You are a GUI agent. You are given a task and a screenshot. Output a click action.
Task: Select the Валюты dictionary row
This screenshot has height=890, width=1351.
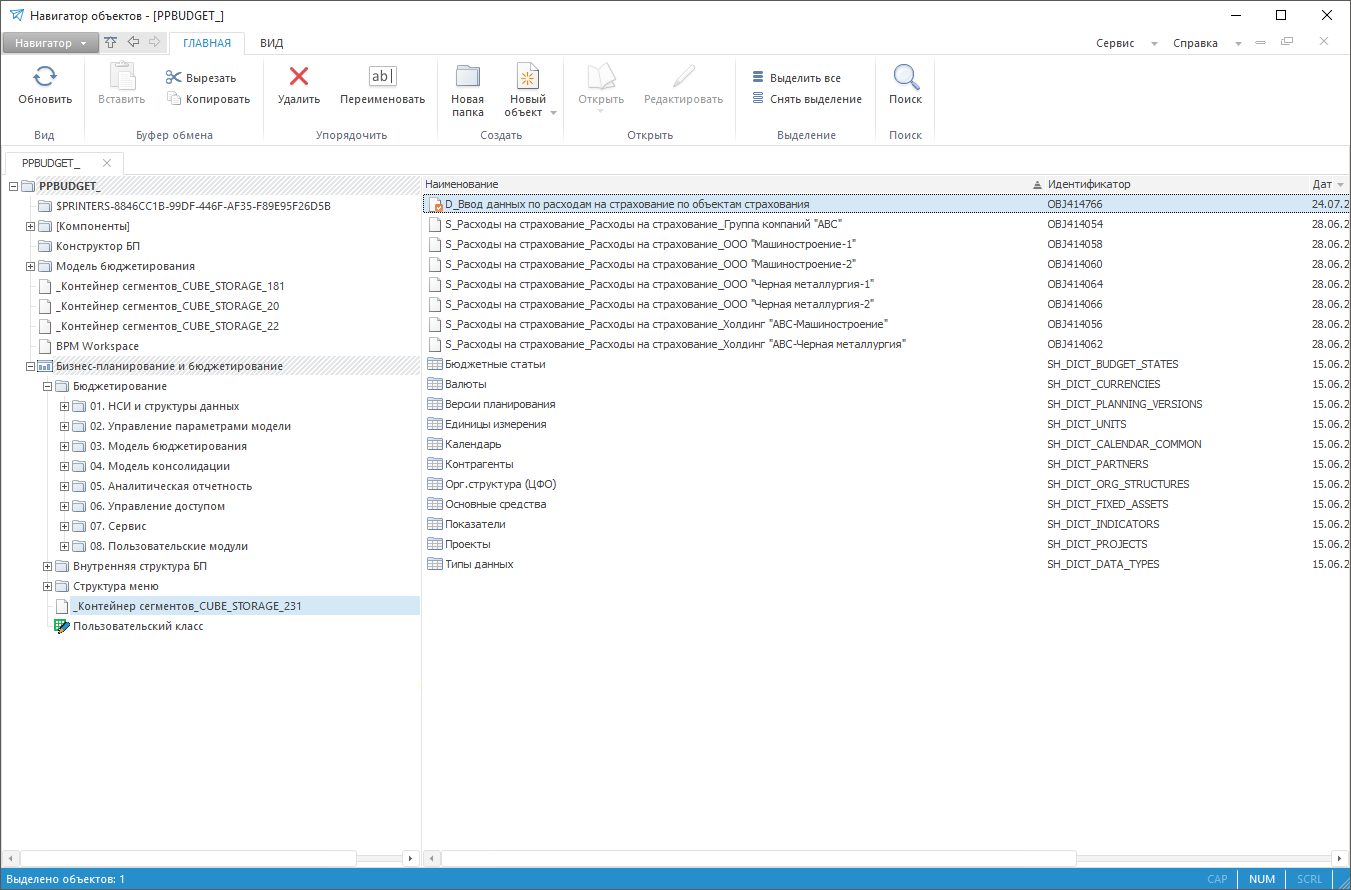coord(466,384)
